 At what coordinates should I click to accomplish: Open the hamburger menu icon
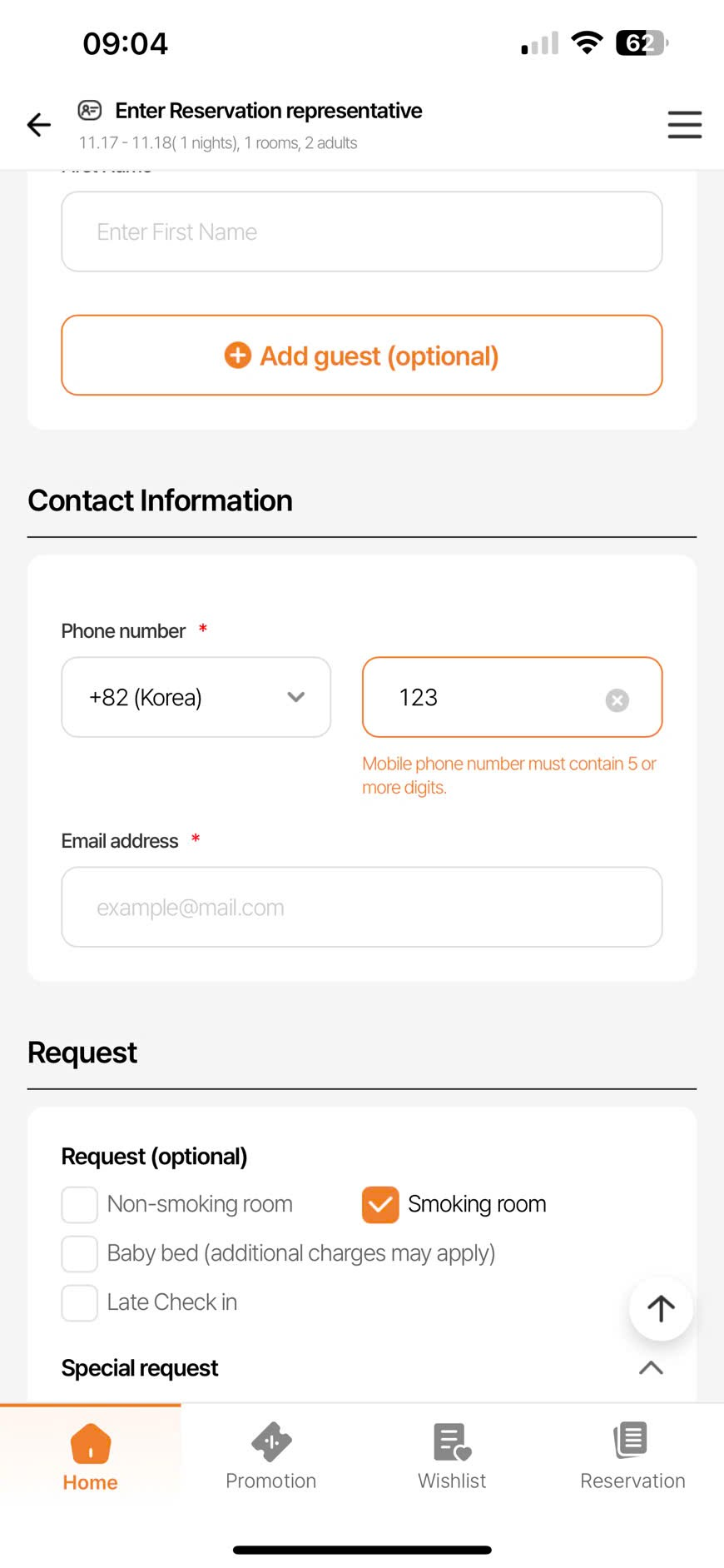pos(684,125)
